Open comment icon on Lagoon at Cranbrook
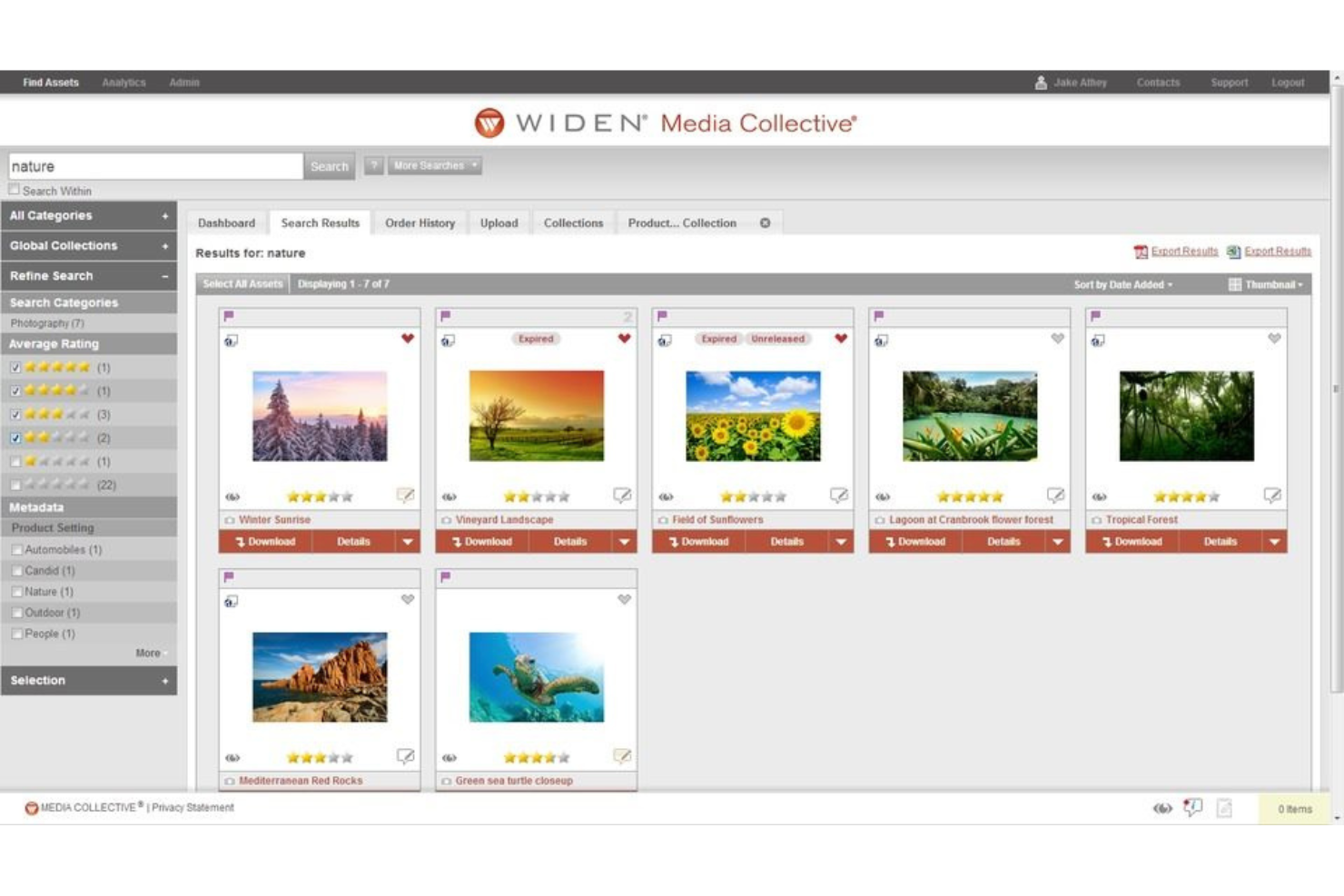The image size is (1344, 896). click(1055, 495)
